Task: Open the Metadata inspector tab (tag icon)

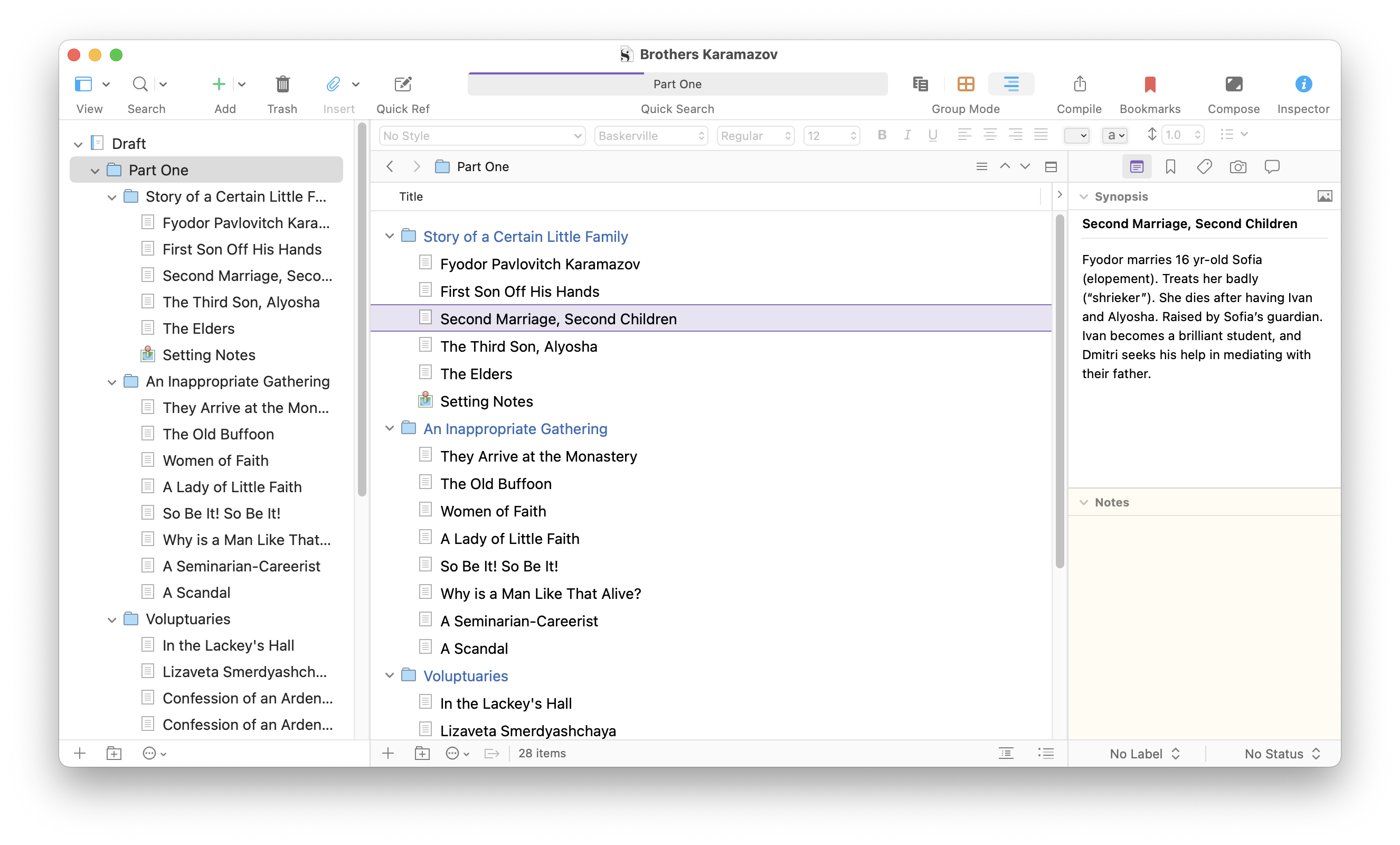Action: (x=1204, y=167)
